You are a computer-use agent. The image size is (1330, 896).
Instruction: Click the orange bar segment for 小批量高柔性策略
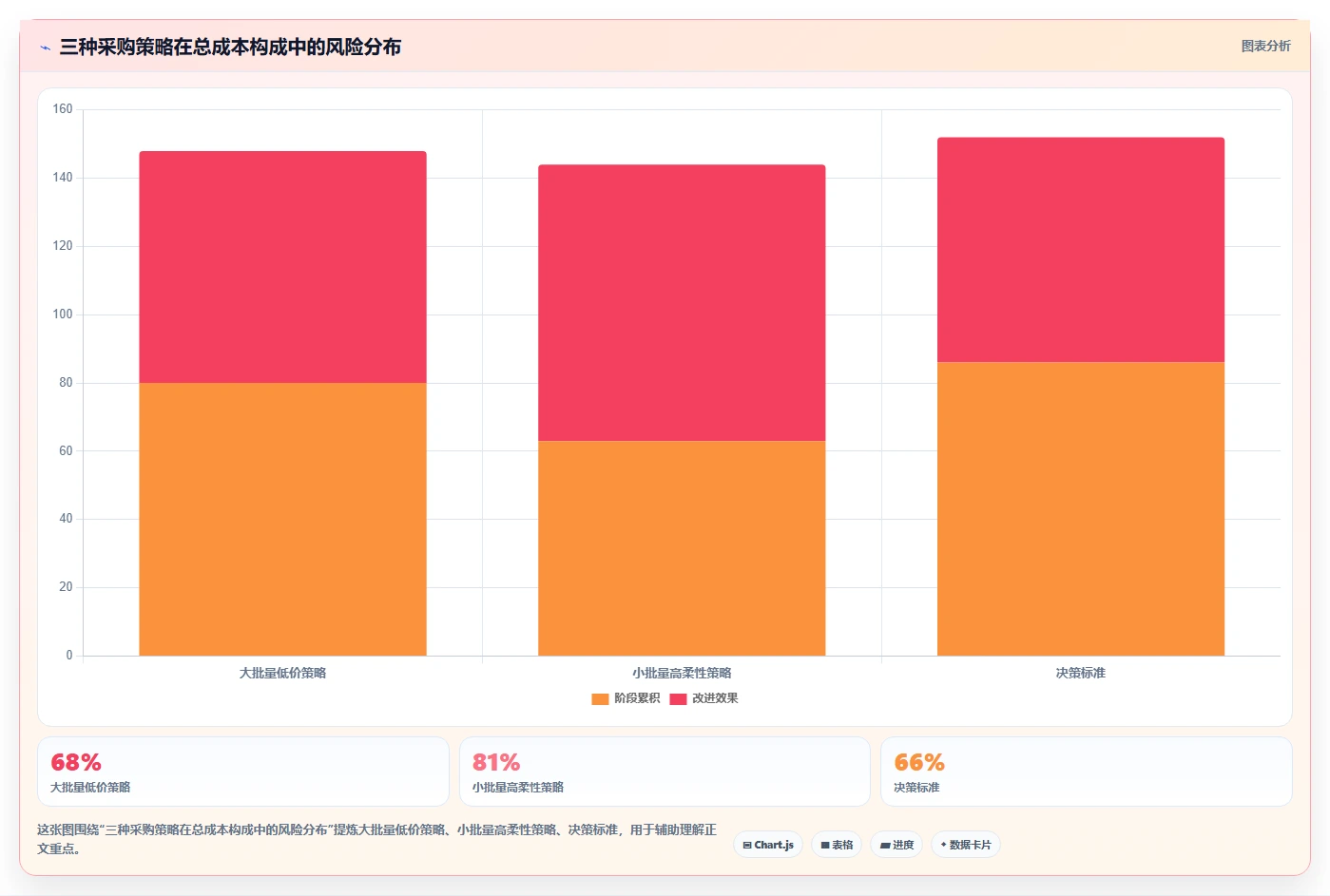[x=682, y=548]
